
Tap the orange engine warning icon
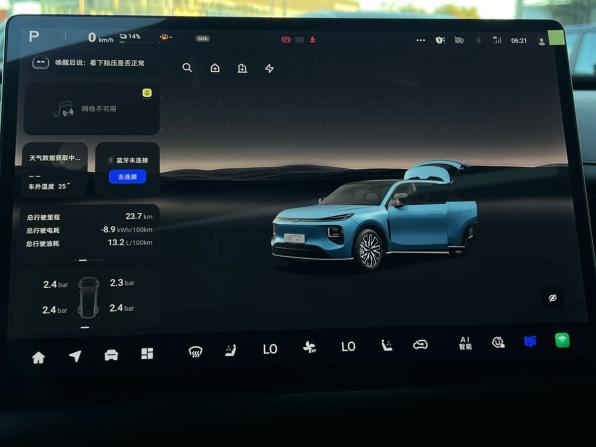[166, 37]
